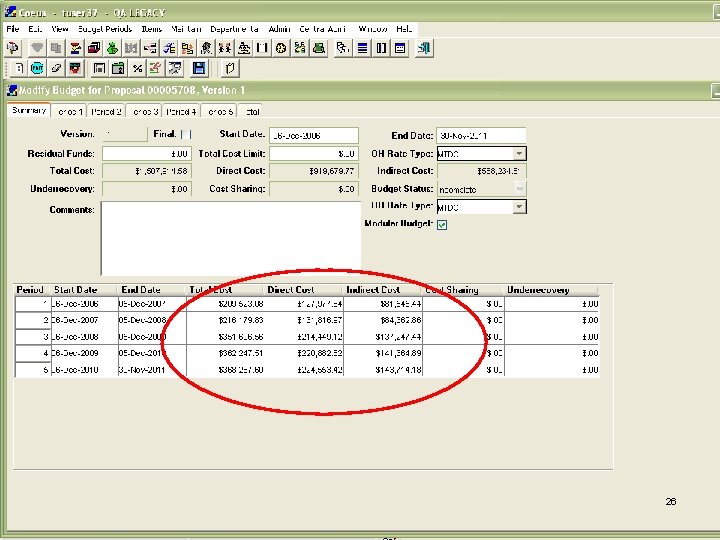
Task: Click the first icon in the top toolbar
Action: [x=13, y=48]
